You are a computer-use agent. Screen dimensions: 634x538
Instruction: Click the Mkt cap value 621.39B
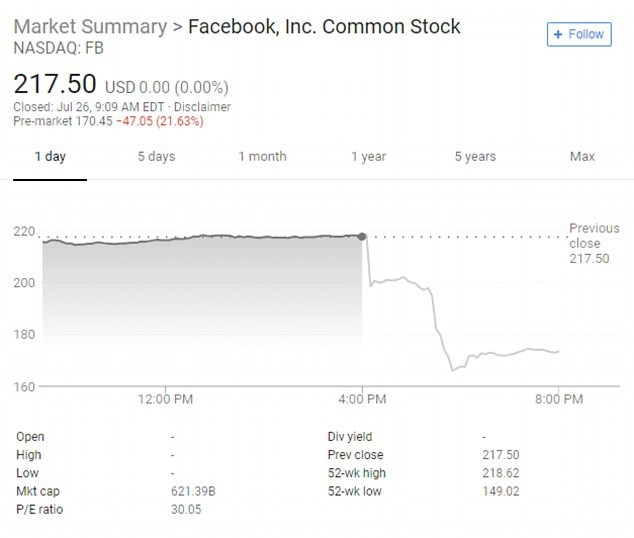[194, 491]
